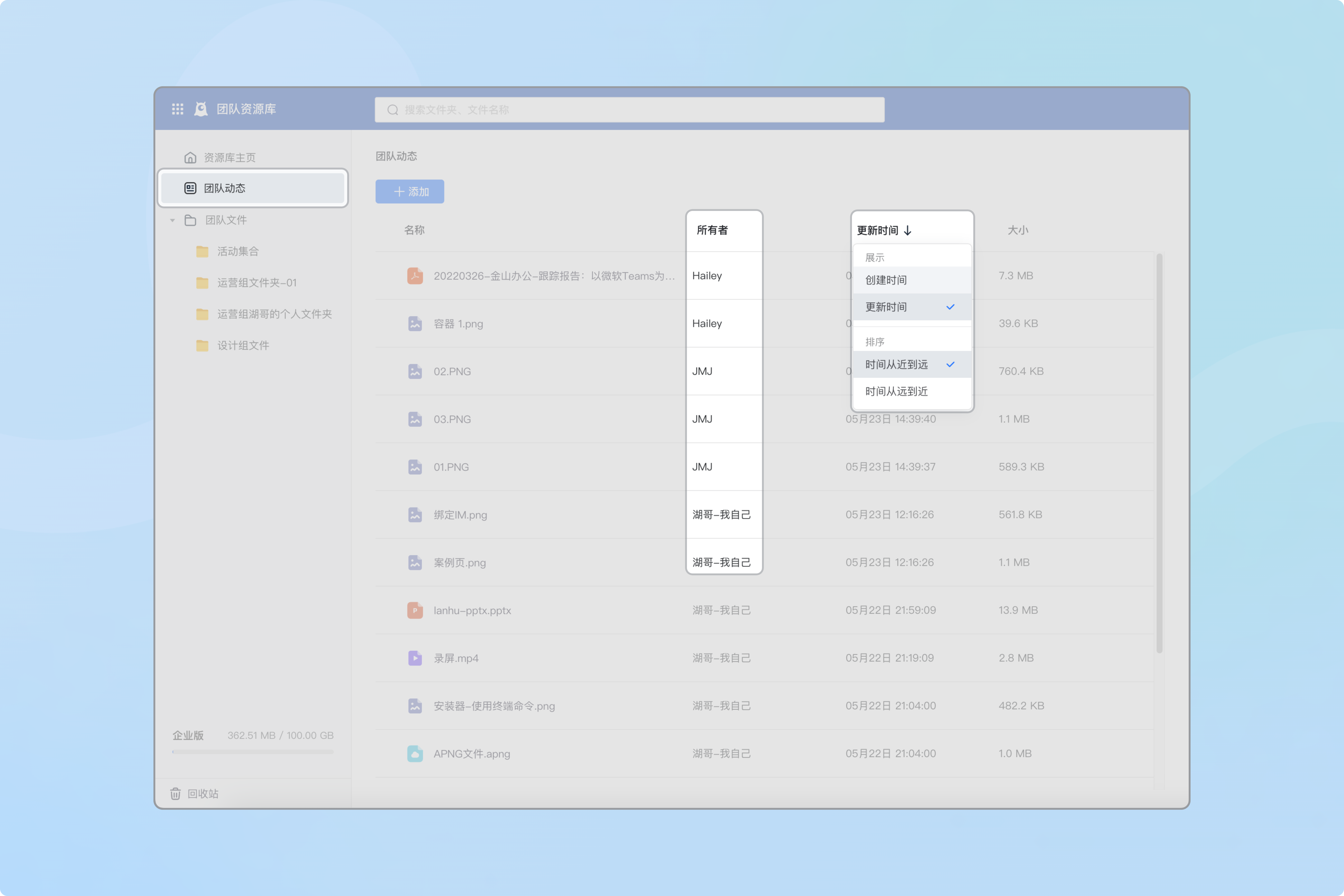The image size is (1344, 896).
Task: Click the image icon of 03.PNG
Action: (x=415, y=419)
